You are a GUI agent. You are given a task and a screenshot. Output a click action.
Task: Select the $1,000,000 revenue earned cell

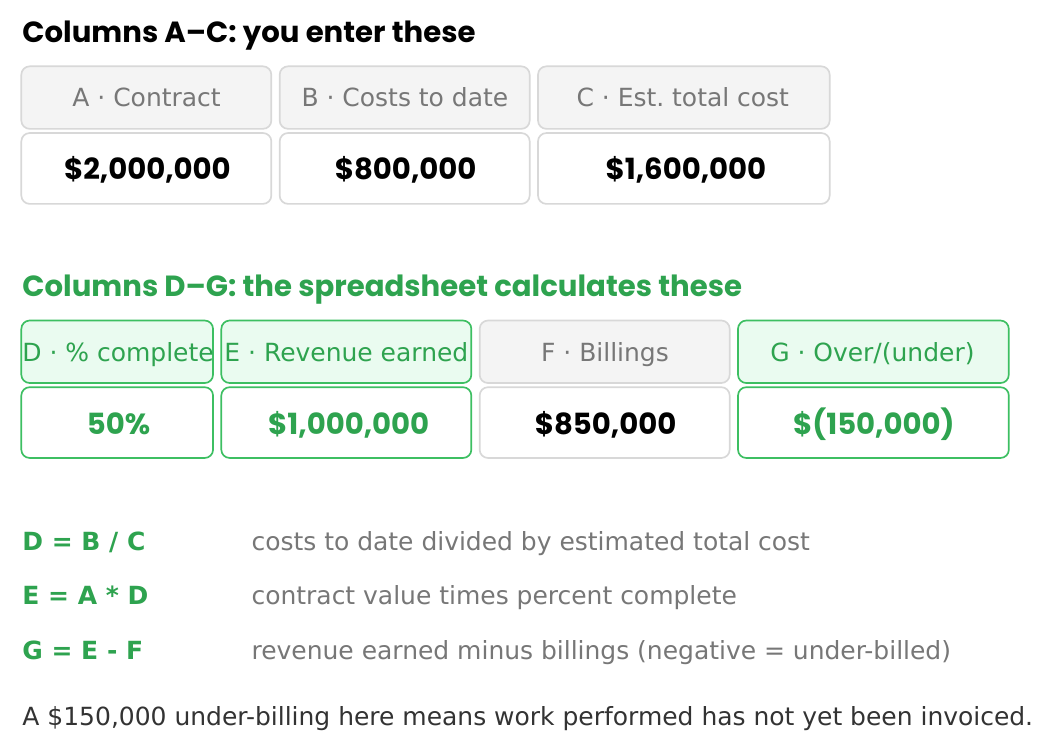click(346, 423)
